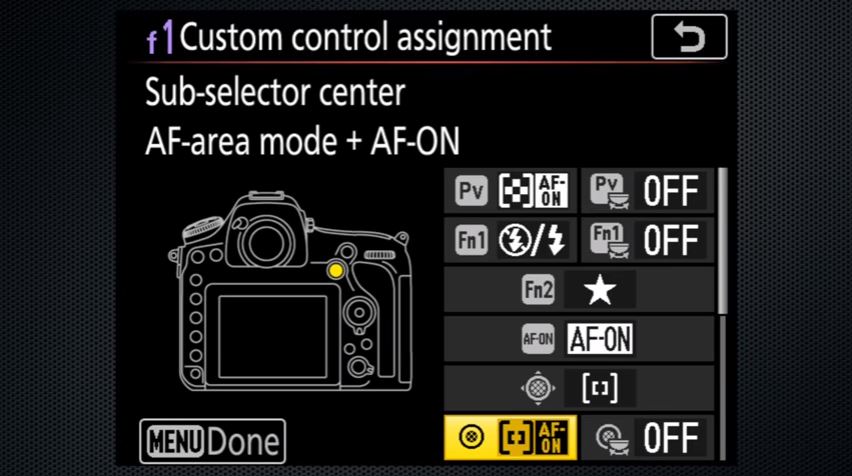Open the Fn2 button star rating assignment
Viewport: 852px width, 476px height.
tap(579, 289)
